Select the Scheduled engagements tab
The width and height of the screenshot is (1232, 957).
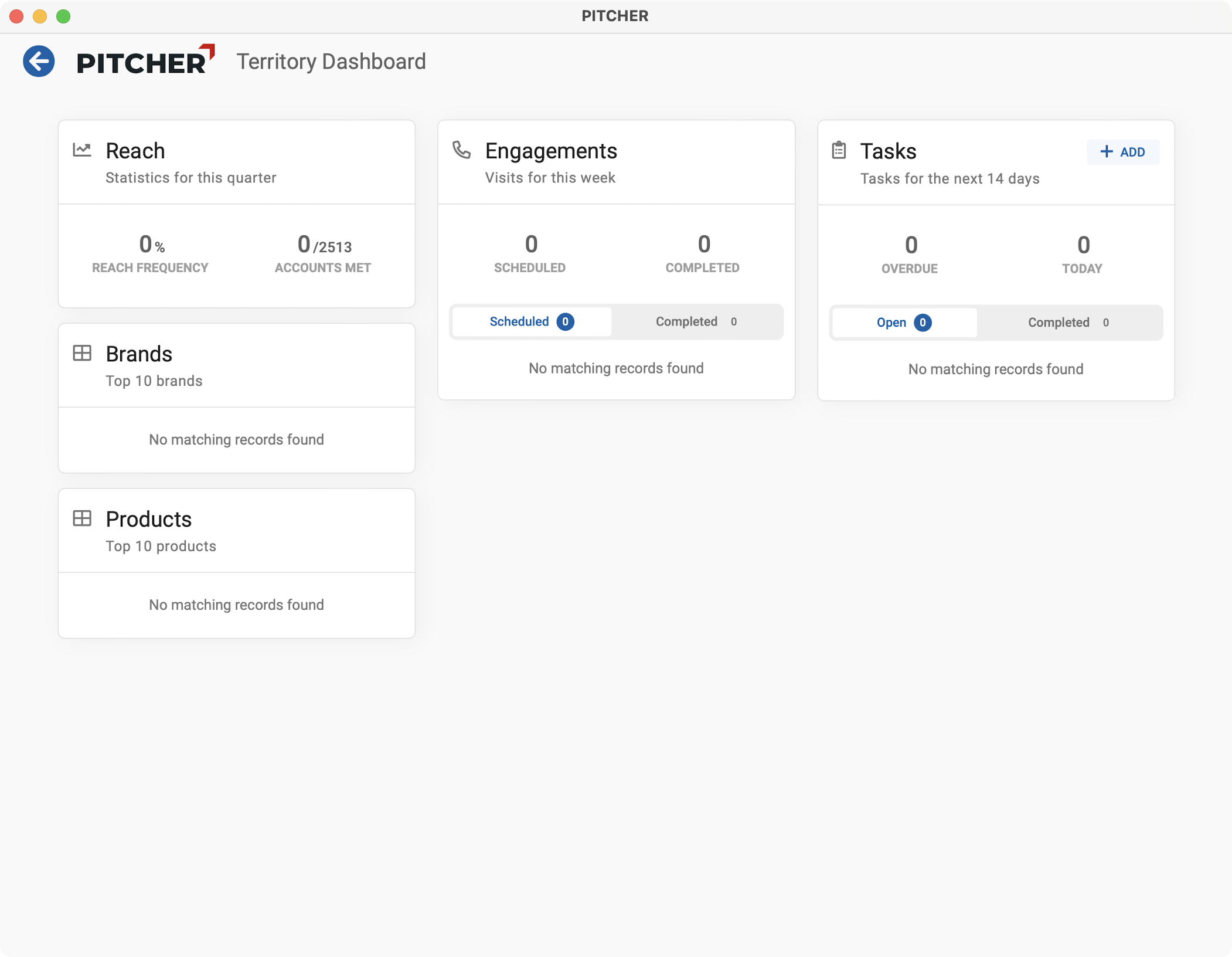532,321
